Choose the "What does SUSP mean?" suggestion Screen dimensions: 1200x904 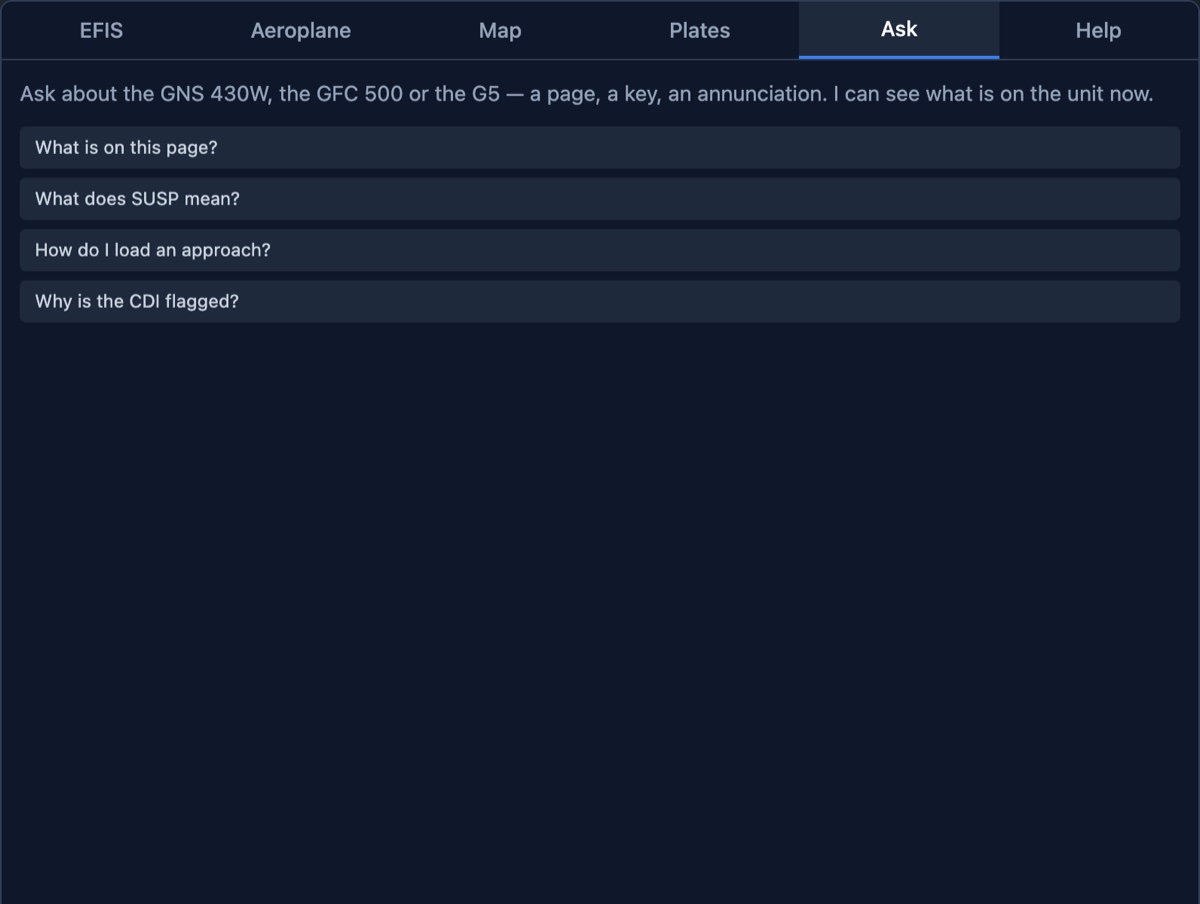coord(600,199)
